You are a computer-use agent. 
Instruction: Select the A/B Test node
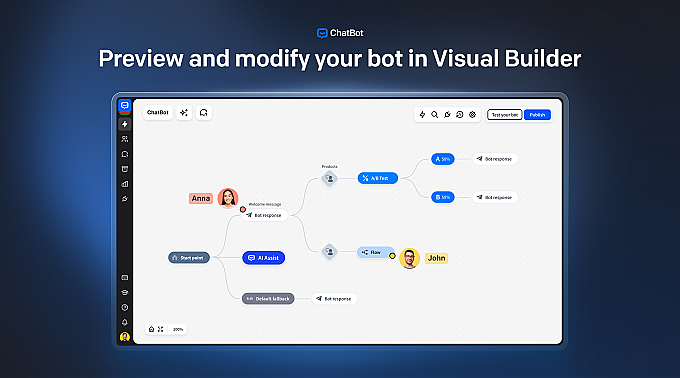point(377,178)
